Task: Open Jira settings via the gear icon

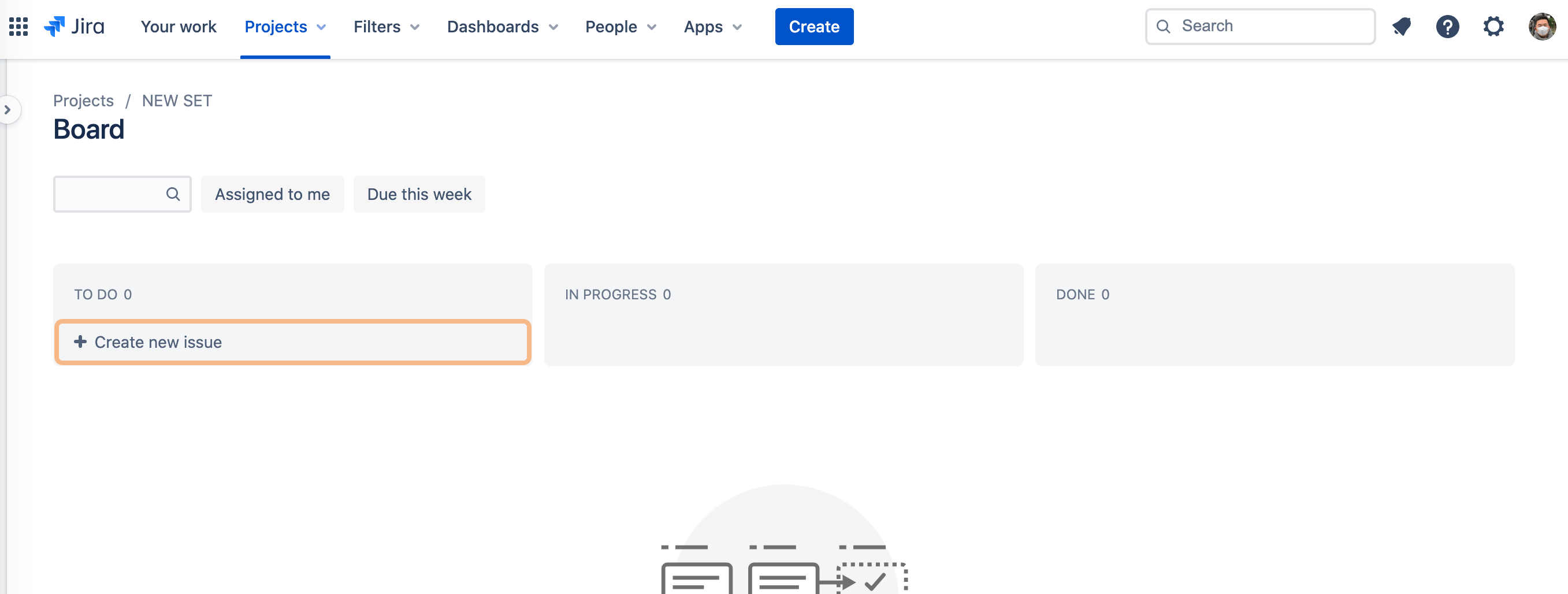Action: coord(1493,26)
